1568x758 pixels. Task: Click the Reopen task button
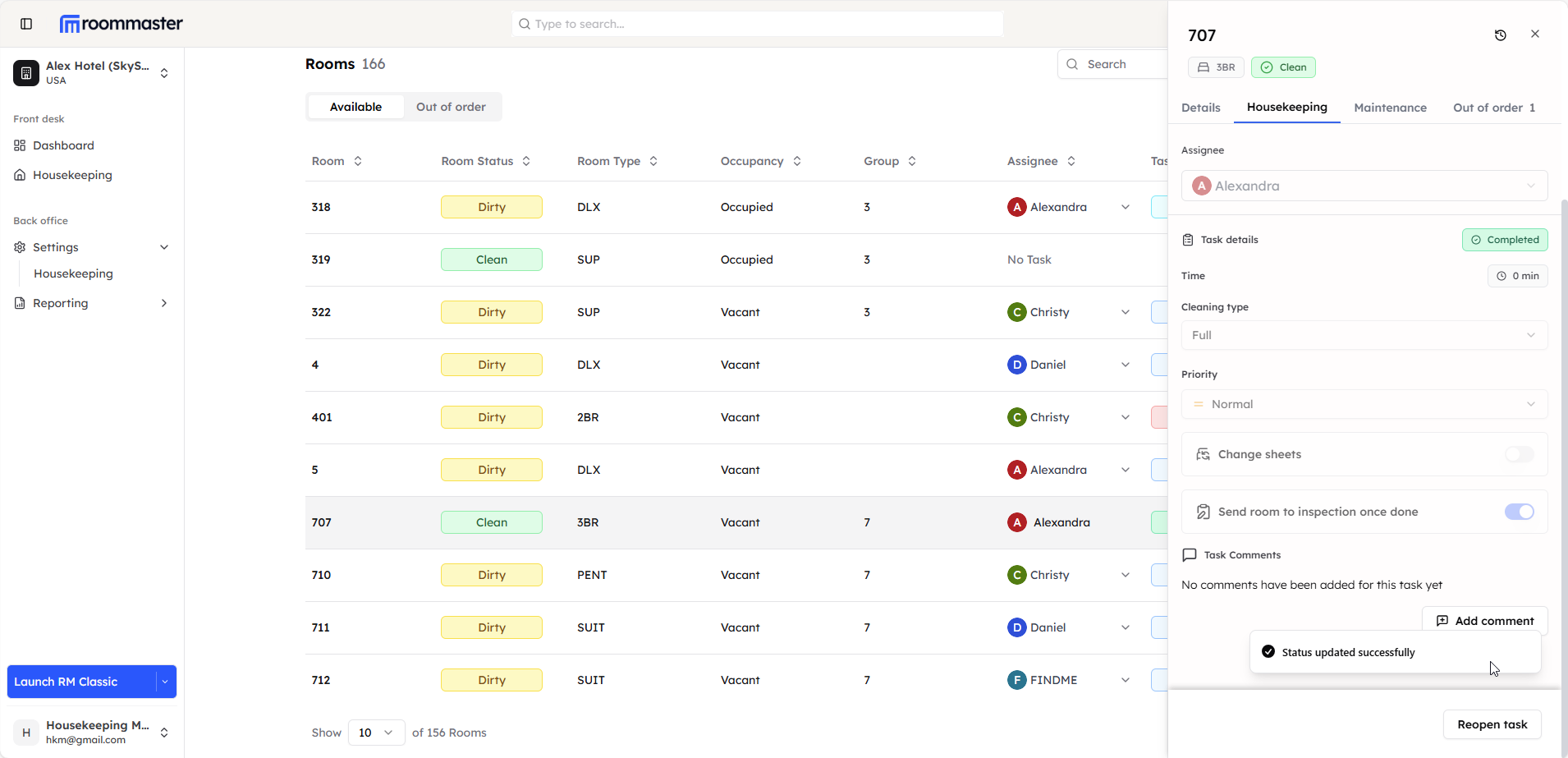1492,724
